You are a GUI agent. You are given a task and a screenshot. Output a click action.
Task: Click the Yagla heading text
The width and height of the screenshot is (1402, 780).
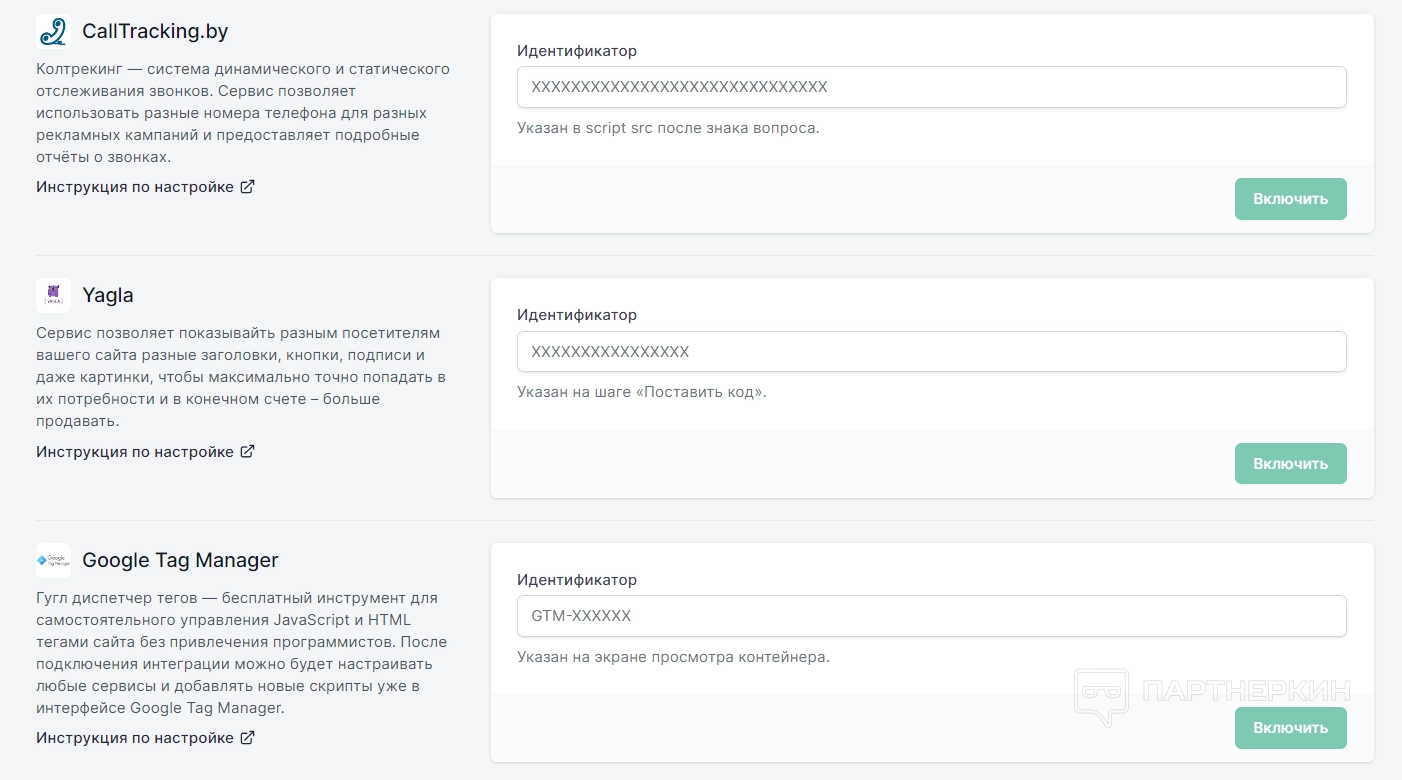[x=108, y=295]
